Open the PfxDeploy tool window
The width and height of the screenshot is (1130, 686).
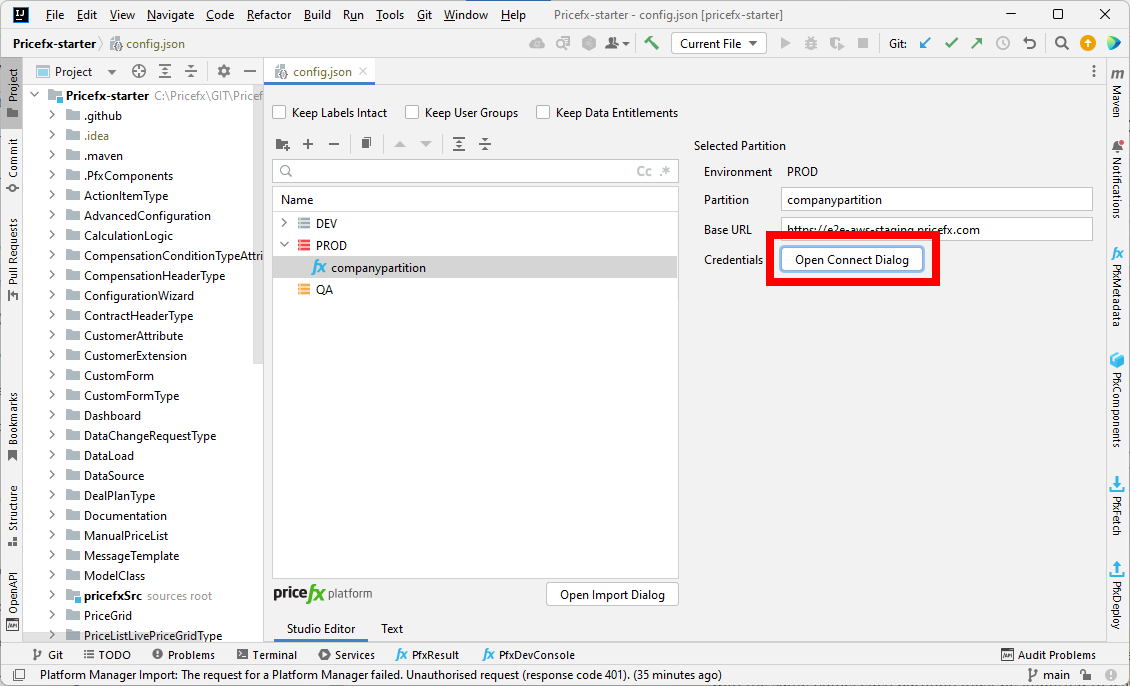(1117, 594)
